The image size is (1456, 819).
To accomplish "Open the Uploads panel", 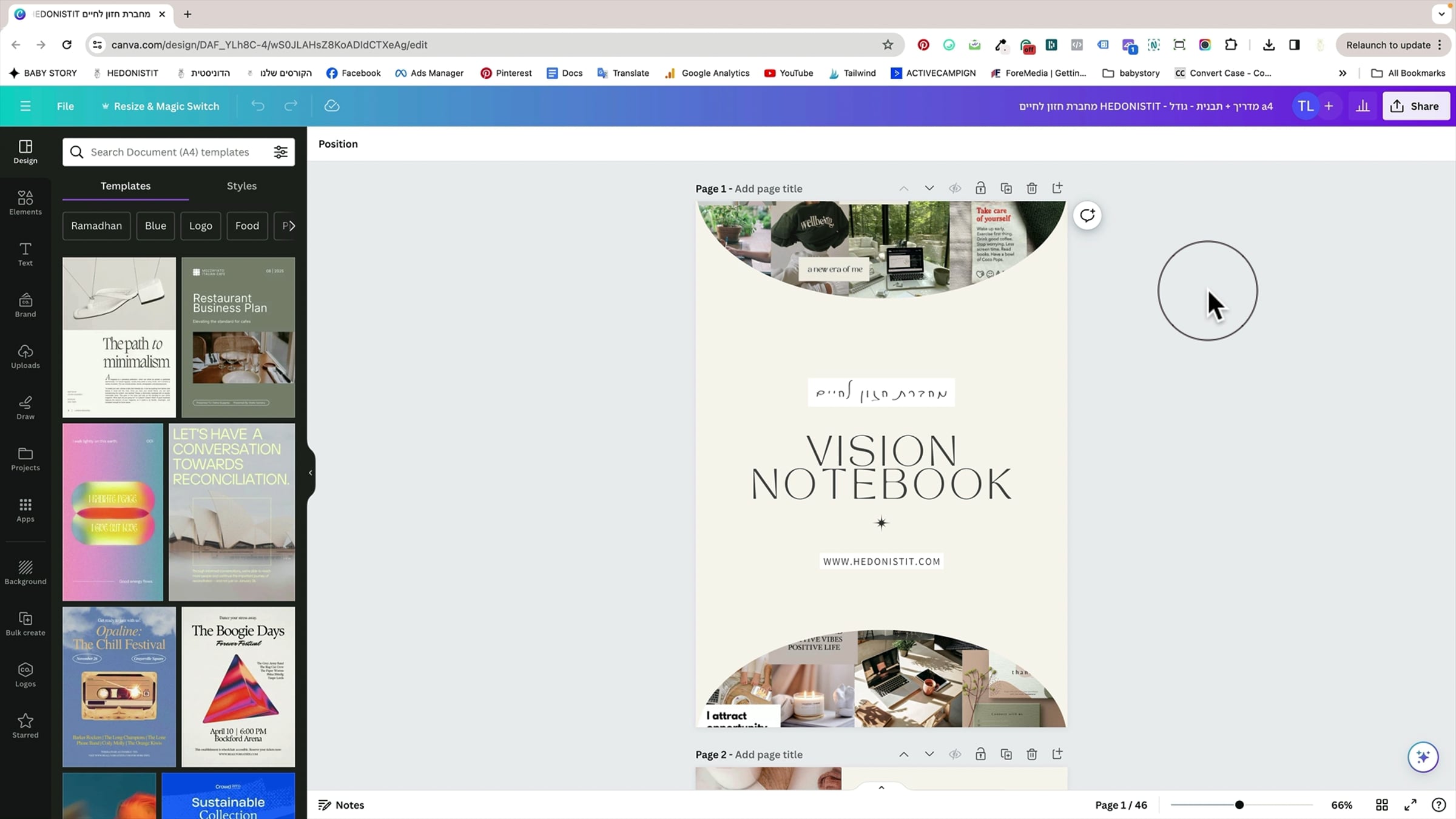I will (25, 356).
